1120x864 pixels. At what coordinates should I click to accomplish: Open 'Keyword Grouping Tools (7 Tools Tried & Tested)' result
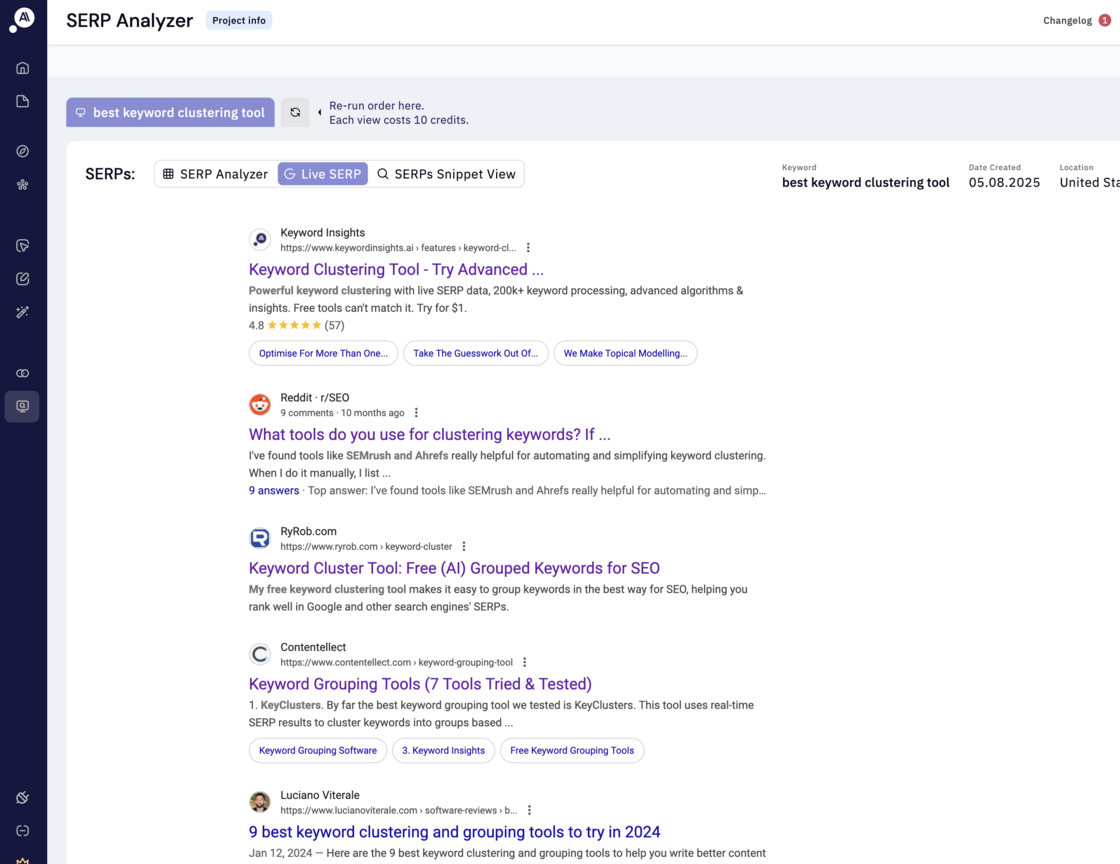tap(420, 683)
